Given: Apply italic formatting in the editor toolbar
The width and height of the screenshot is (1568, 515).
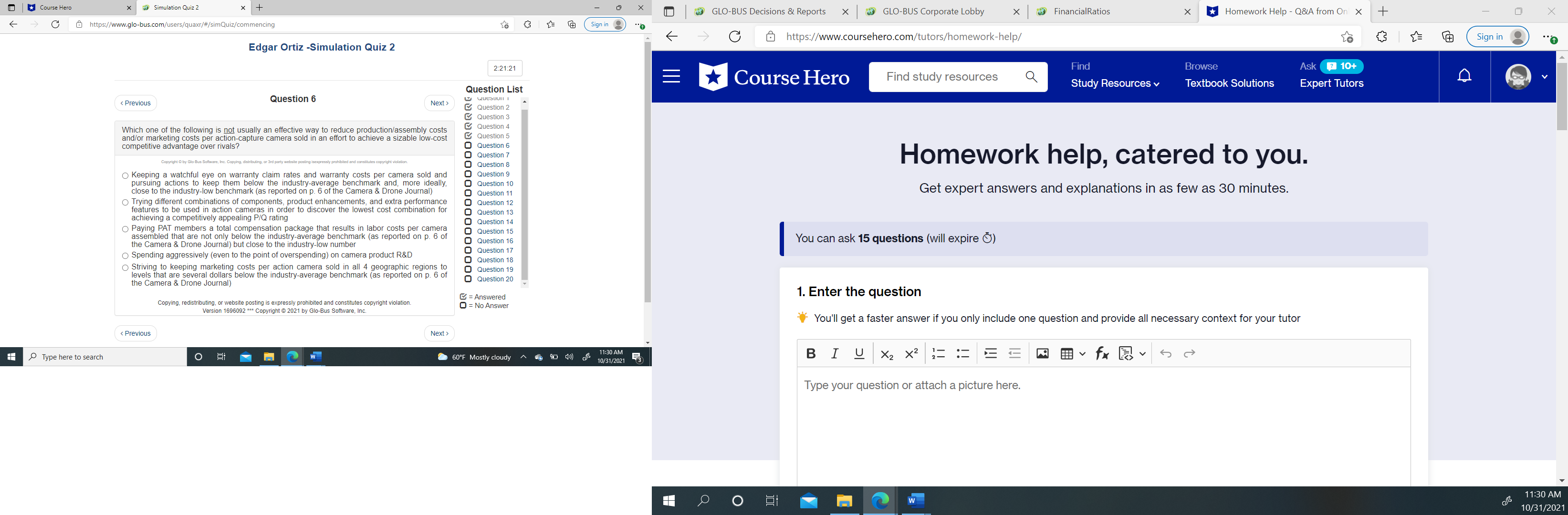Looking at the screenshot, I should 835,353.
